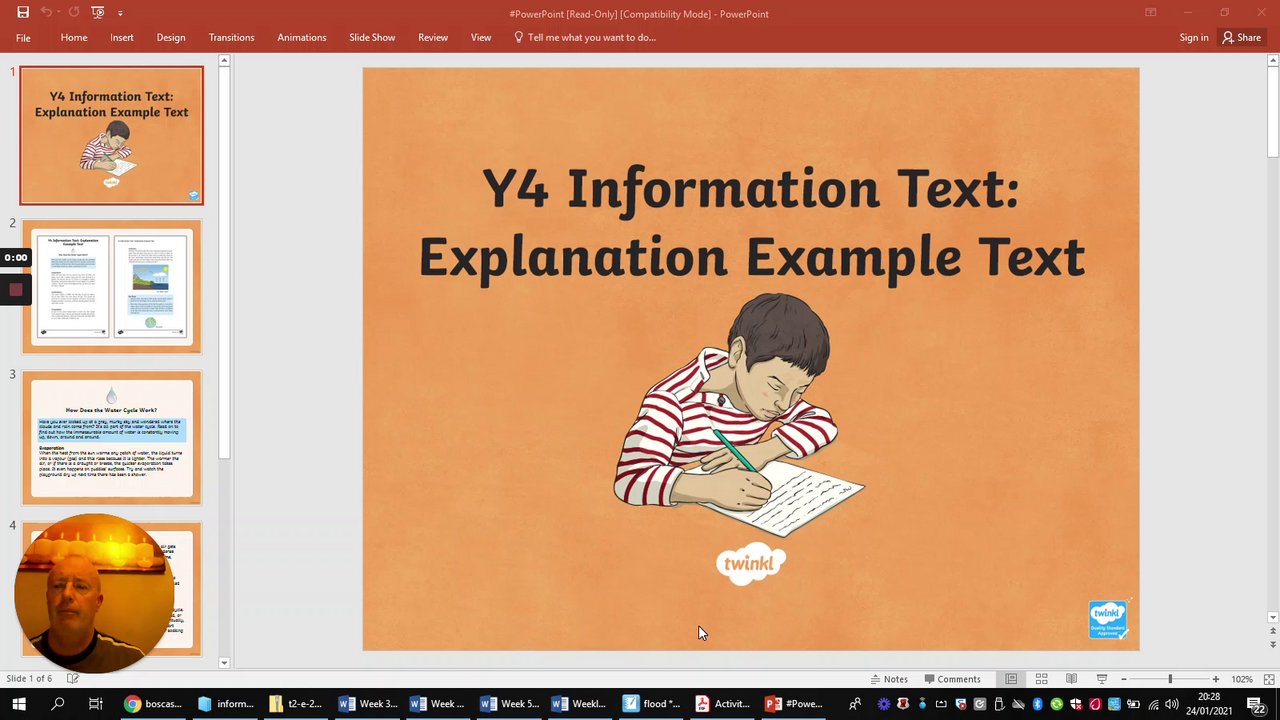Image resolution: width=1280 pixels, height=720 pixels.
Task: Click the 102% zoom level
Action: click(x=1242, y=679)
